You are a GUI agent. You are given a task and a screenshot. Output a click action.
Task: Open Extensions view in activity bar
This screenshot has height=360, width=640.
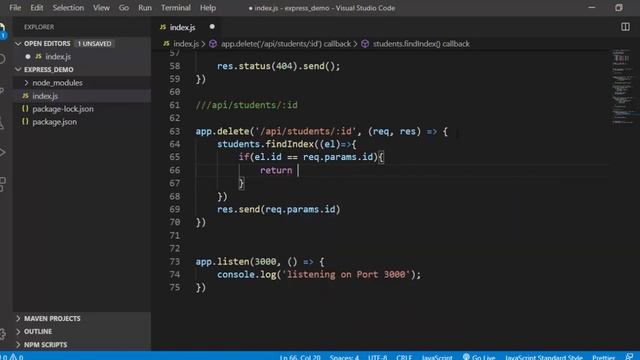pyautogui.click(x=2, y=184)
